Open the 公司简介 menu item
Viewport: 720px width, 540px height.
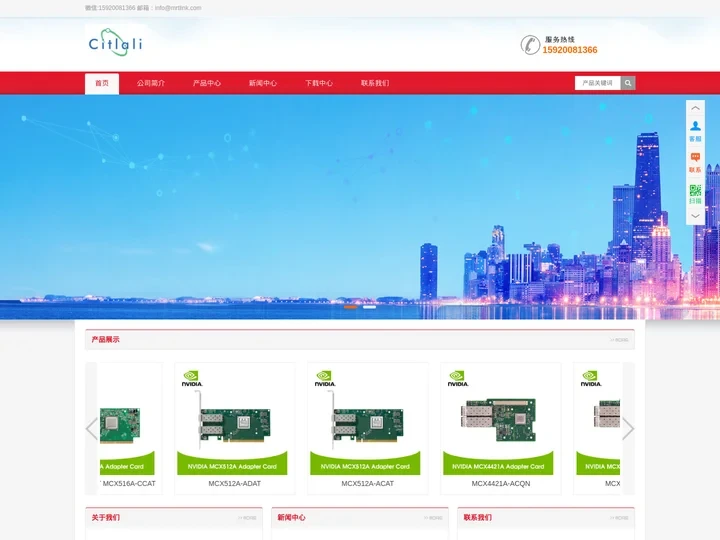151,83
